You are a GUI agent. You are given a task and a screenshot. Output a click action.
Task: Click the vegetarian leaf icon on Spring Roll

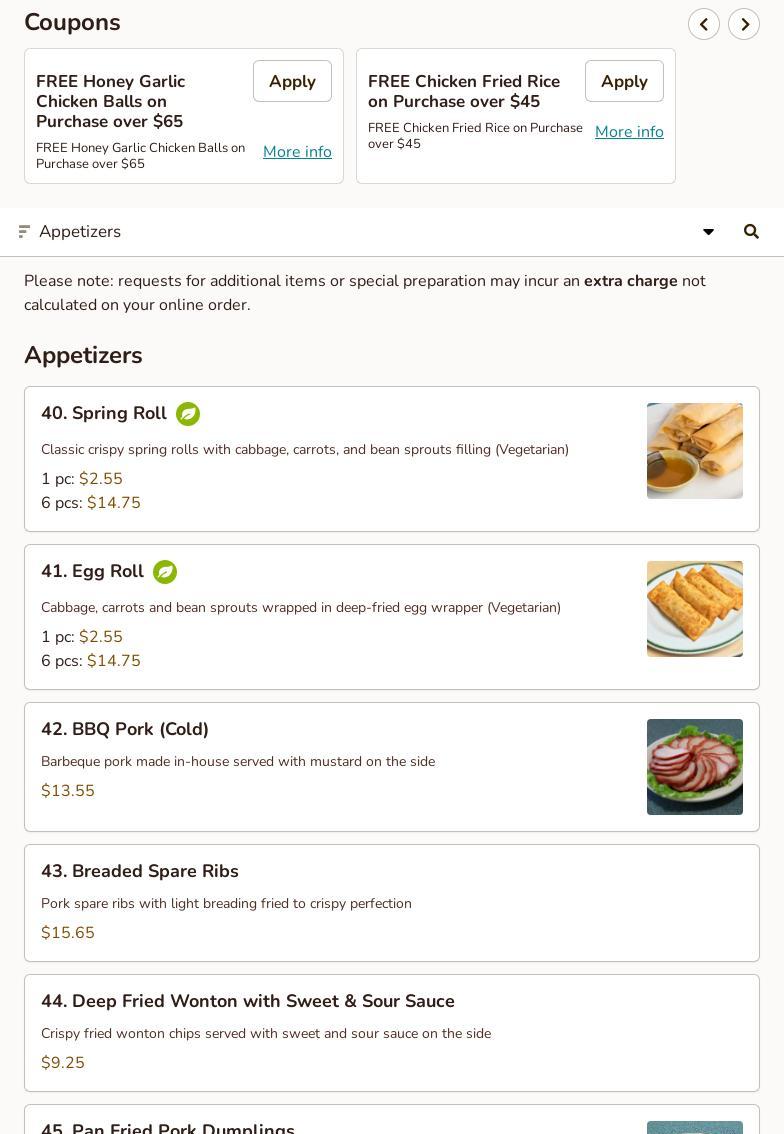pos(188,414)
